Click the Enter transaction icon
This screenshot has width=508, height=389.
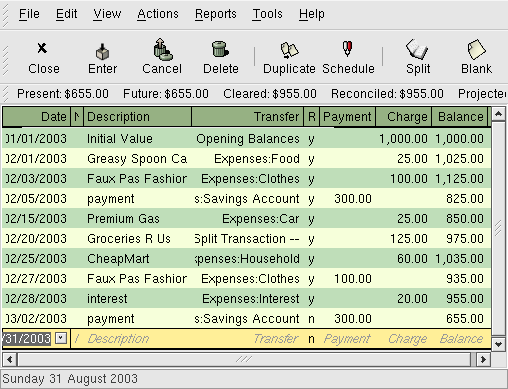(x=102, y=51)
